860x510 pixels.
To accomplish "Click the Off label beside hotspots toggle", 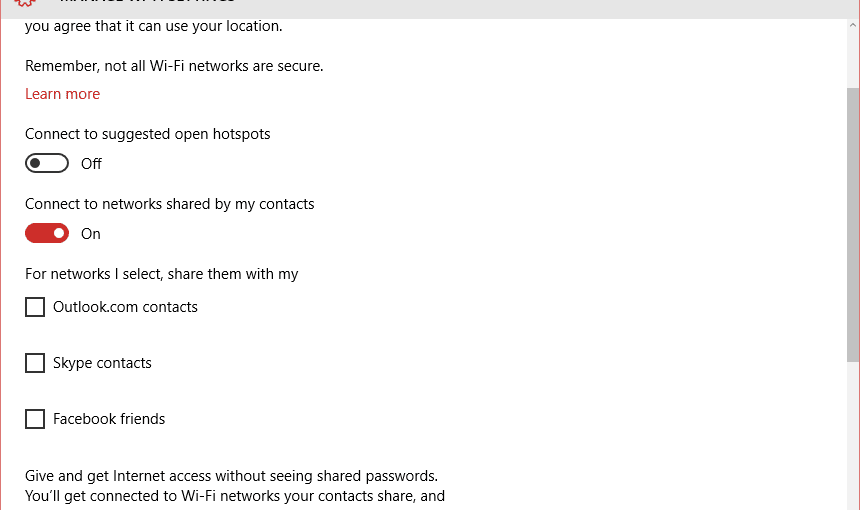I will 91,164.
